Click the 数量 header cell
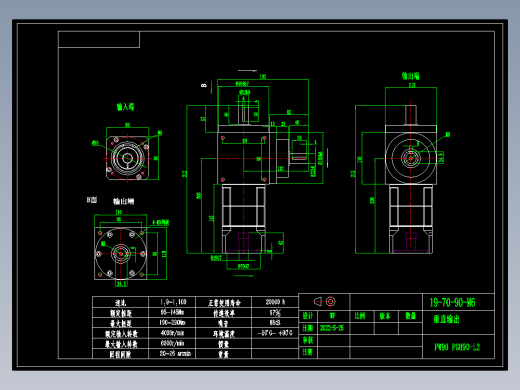This screenshot has width=520, height=390. [x=410, y=316]
